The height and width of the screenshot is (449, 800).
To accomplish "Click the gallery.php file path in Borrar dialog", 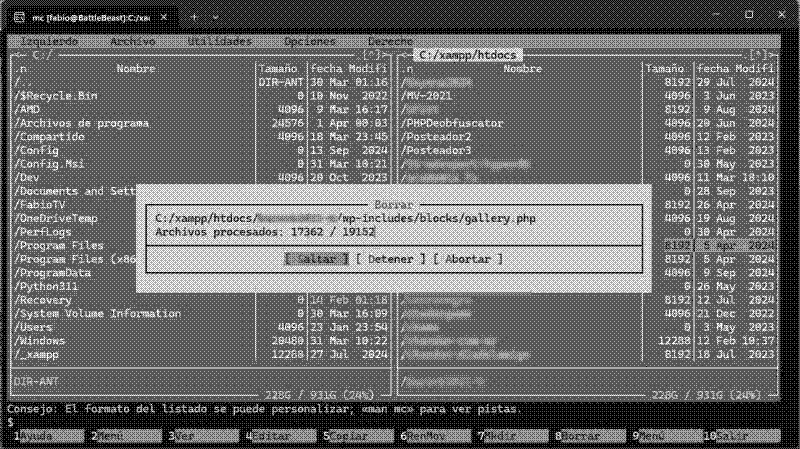I will [x=345, y=218].
